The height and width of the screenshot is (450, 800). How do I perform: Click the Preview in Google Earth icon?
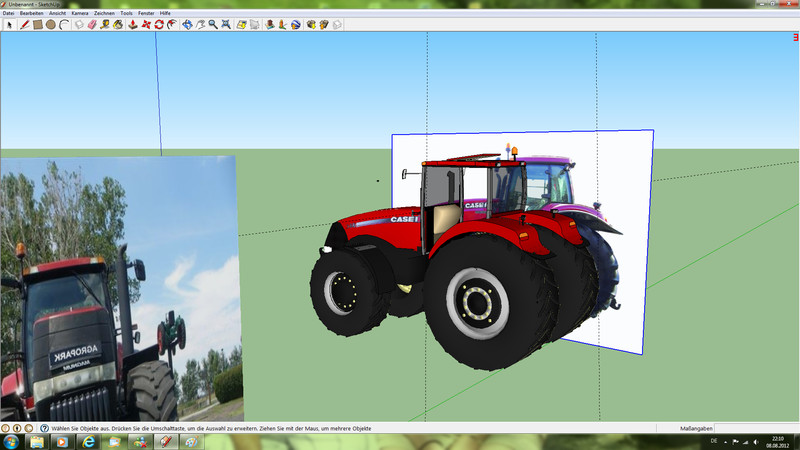coord(295,24)
